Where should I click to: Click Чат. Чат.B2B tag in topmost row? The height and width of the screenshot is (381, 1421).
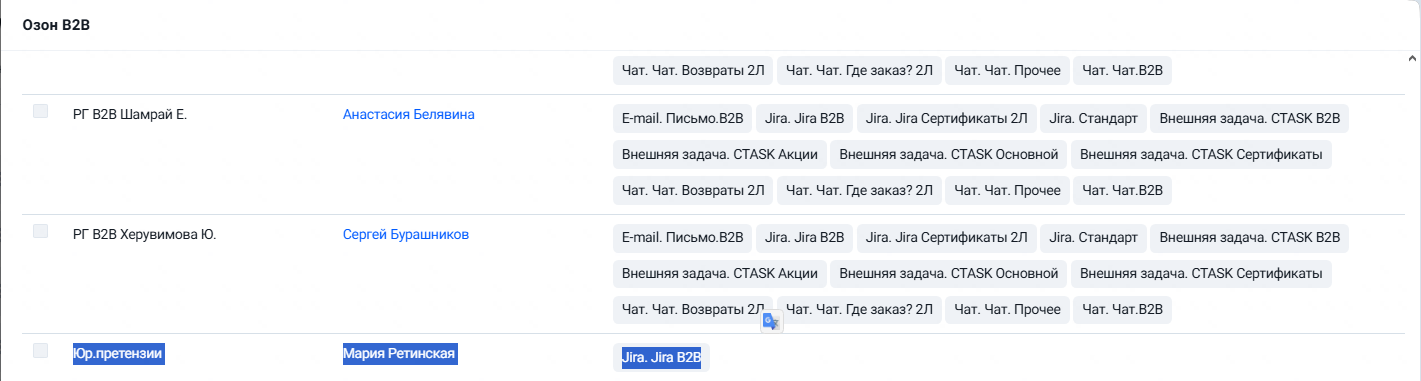[1122, 70]
